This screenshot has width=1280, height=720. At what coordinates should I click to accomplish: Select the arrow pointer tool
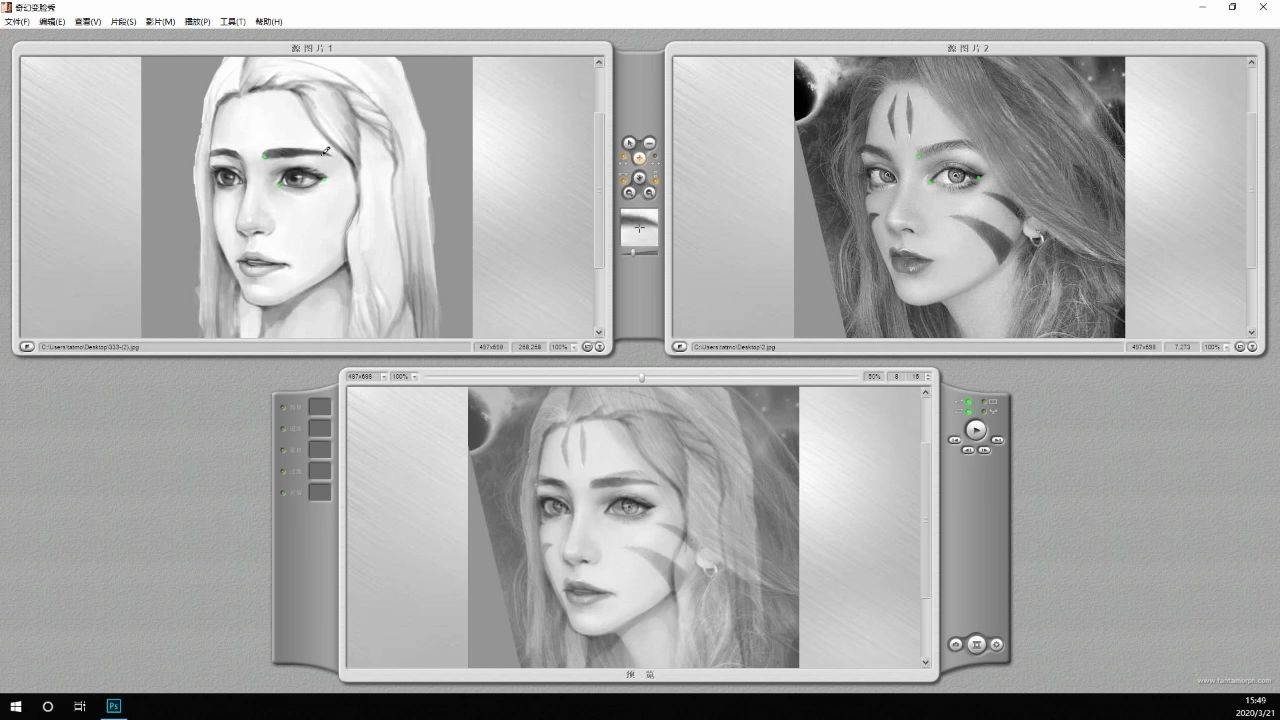pyautogui.click(x=629, y=143)
